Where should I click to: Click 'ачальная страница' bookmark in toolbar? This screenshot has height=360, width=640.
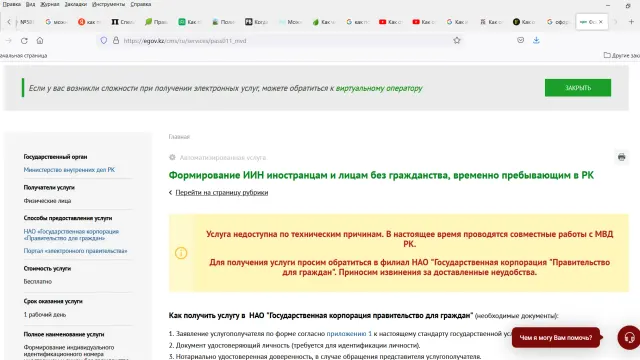[x=24, y=56]
